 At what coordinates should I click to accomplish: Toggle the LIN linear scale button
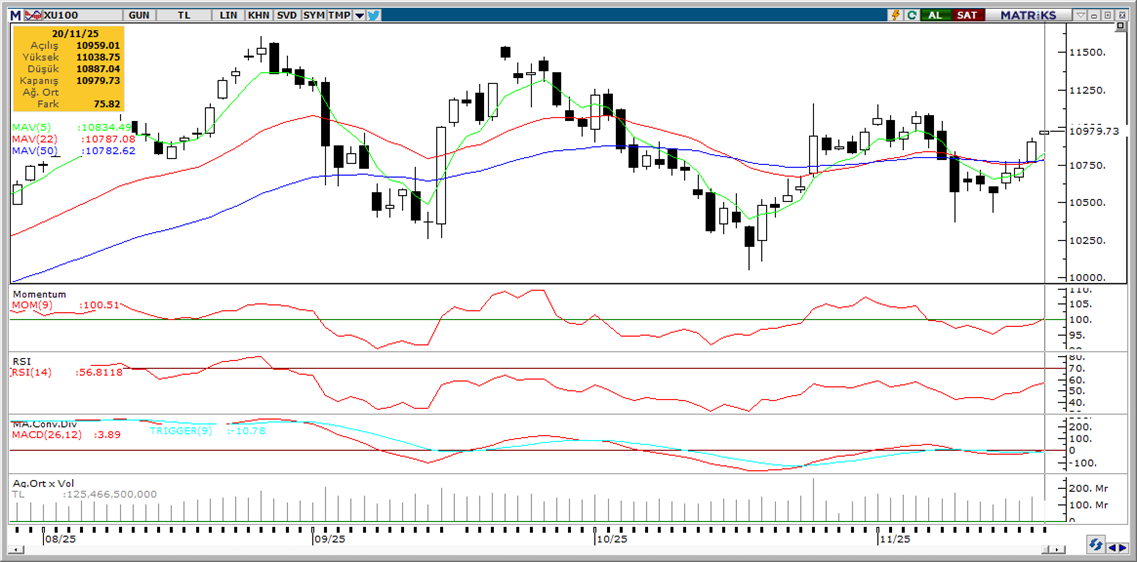(229, 15)
